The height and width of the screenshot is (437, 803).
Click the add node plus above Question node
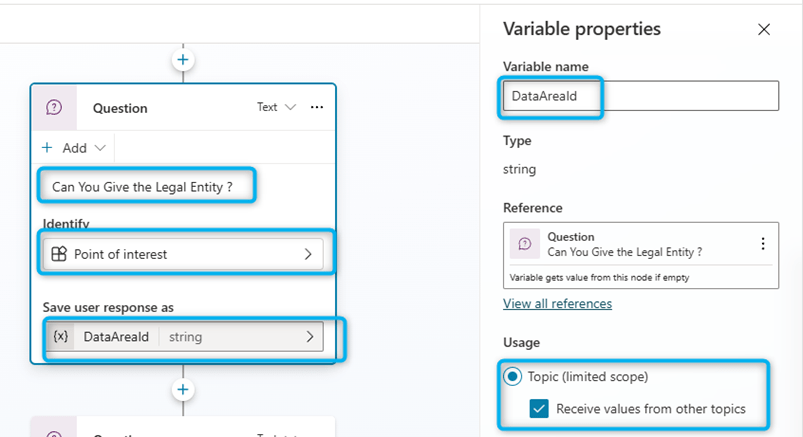(182, 60)
